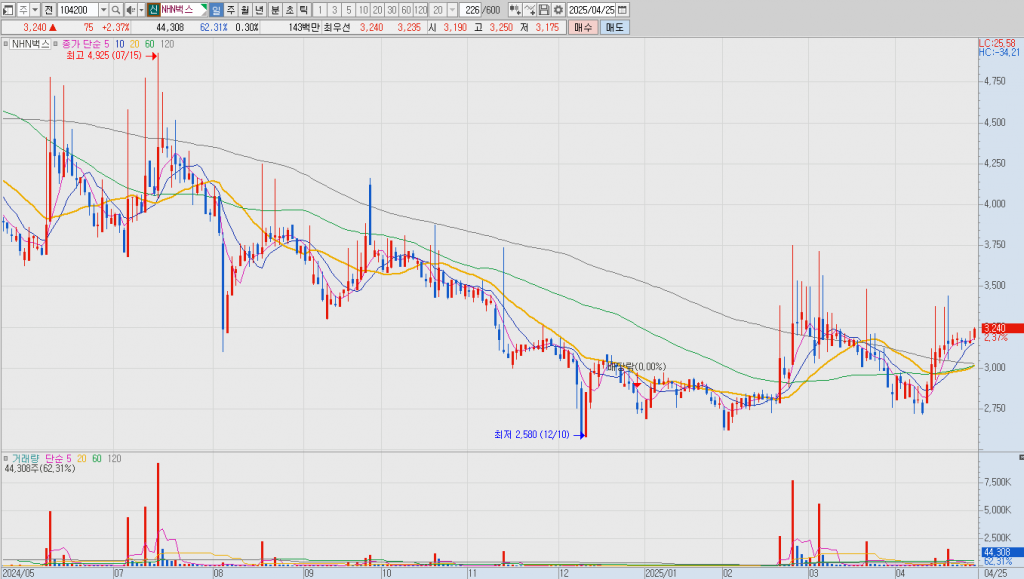Screen dimensions: 1024x579
Task: Click the candlestick chart type icon
Action: (x=514, y=10)
